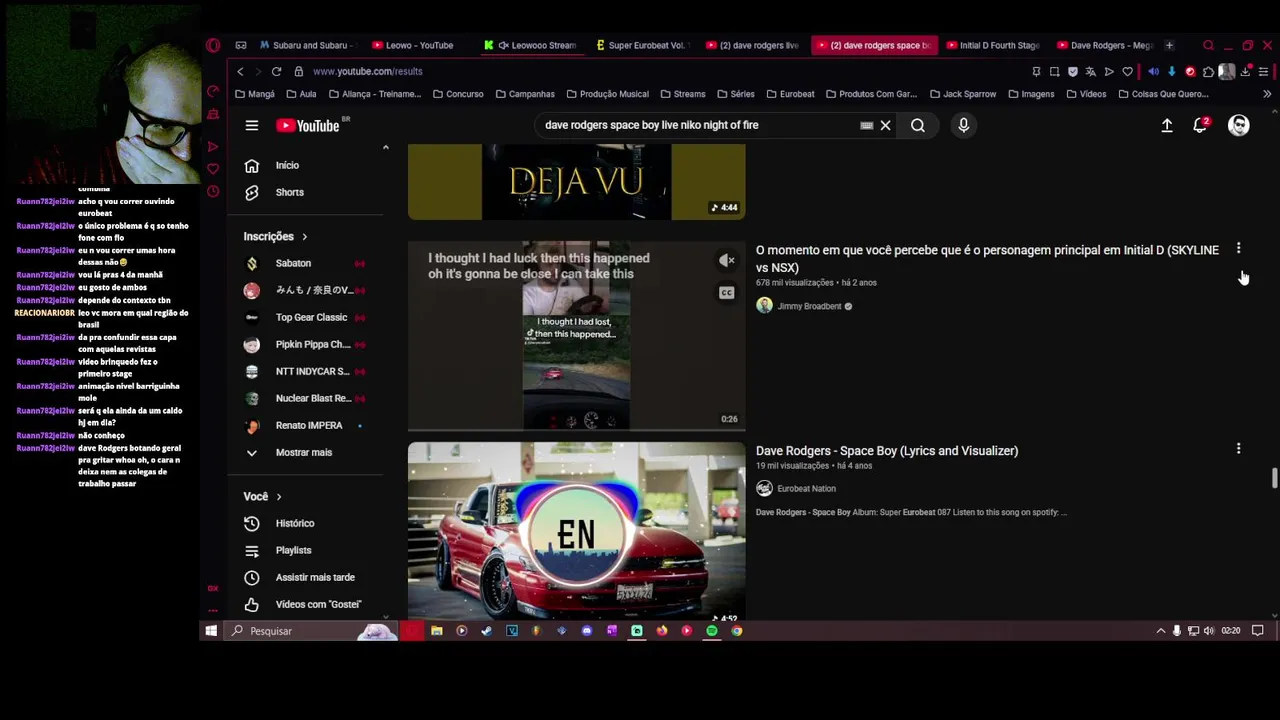Screen dimensions: 1280x720
Task: Open more options for Space Boy video
Action: pyautogui.click(x=1238, y=449)
